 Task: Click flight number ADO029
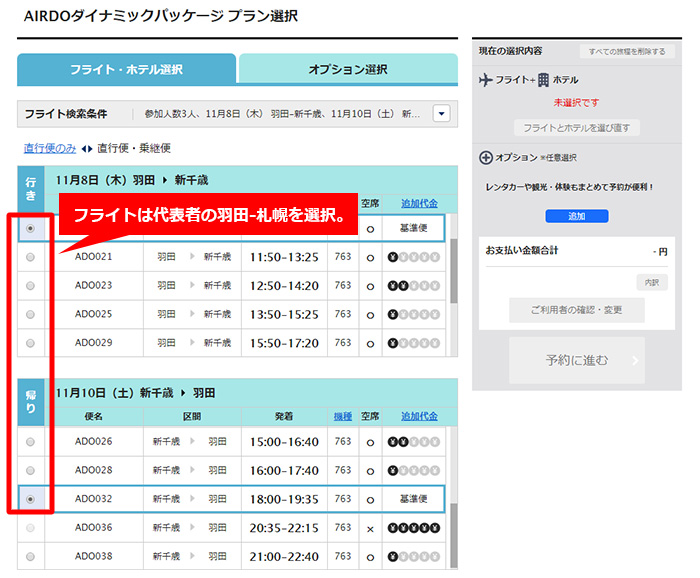tap(93, 343)
